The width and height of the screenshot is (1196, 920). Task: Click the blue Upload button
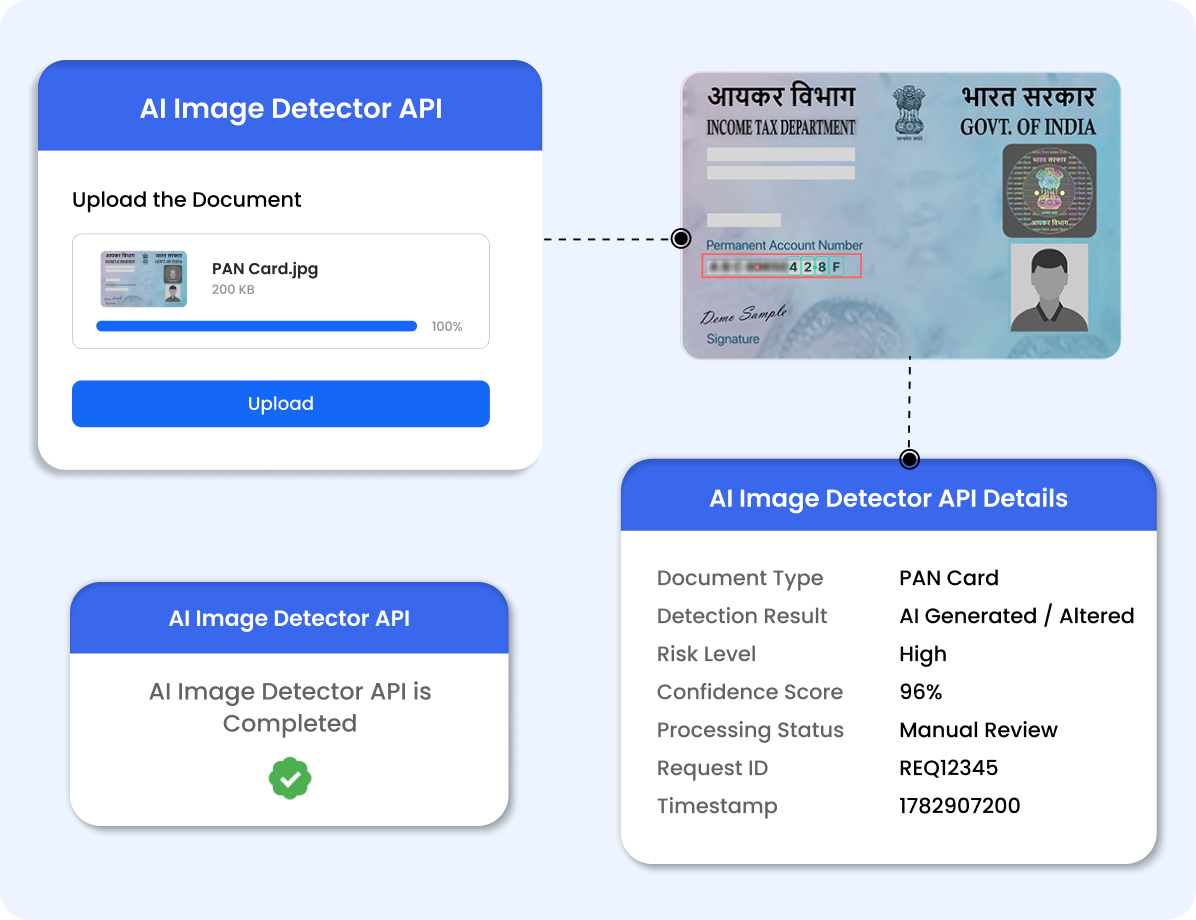tap(281, 404)
